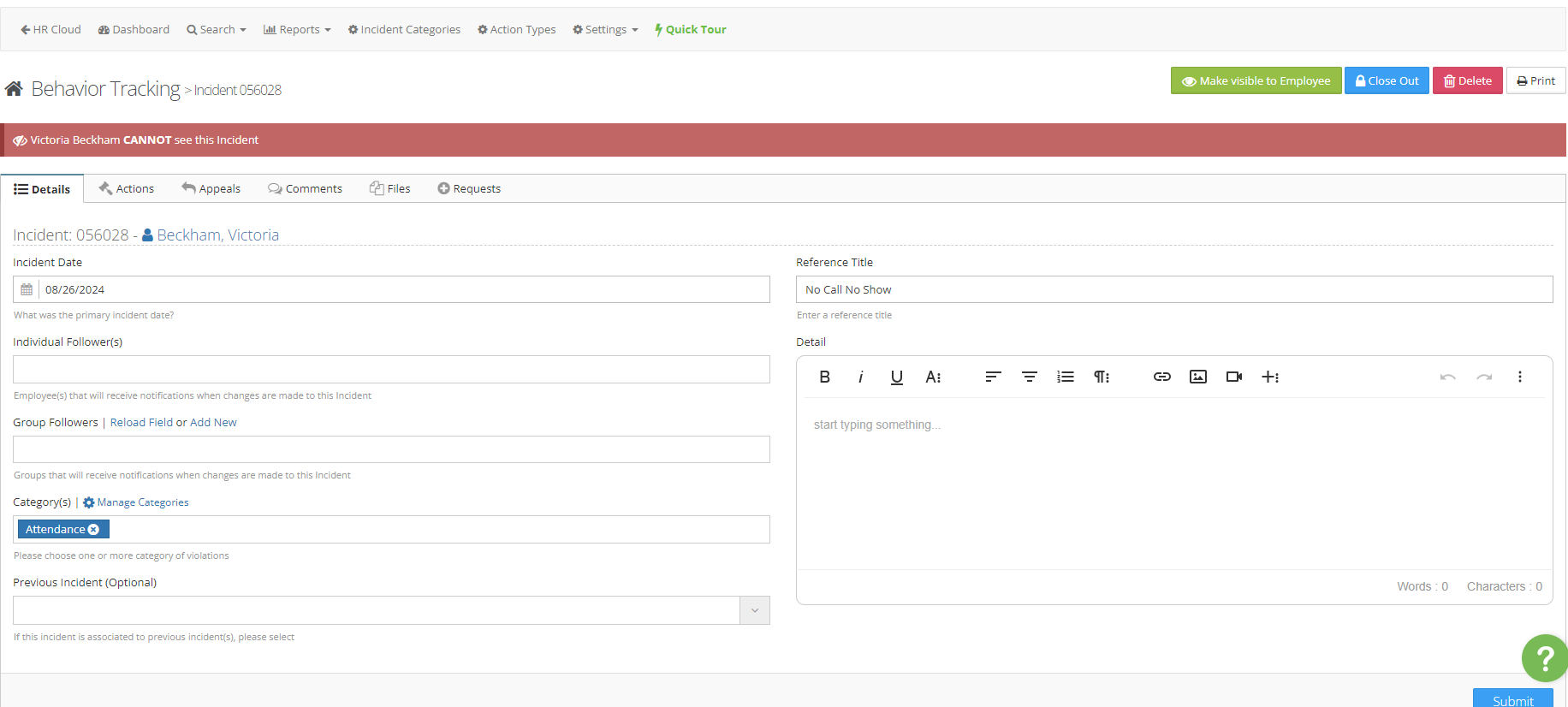Apply italic formatting in Detail editor

tap(860, 377)
